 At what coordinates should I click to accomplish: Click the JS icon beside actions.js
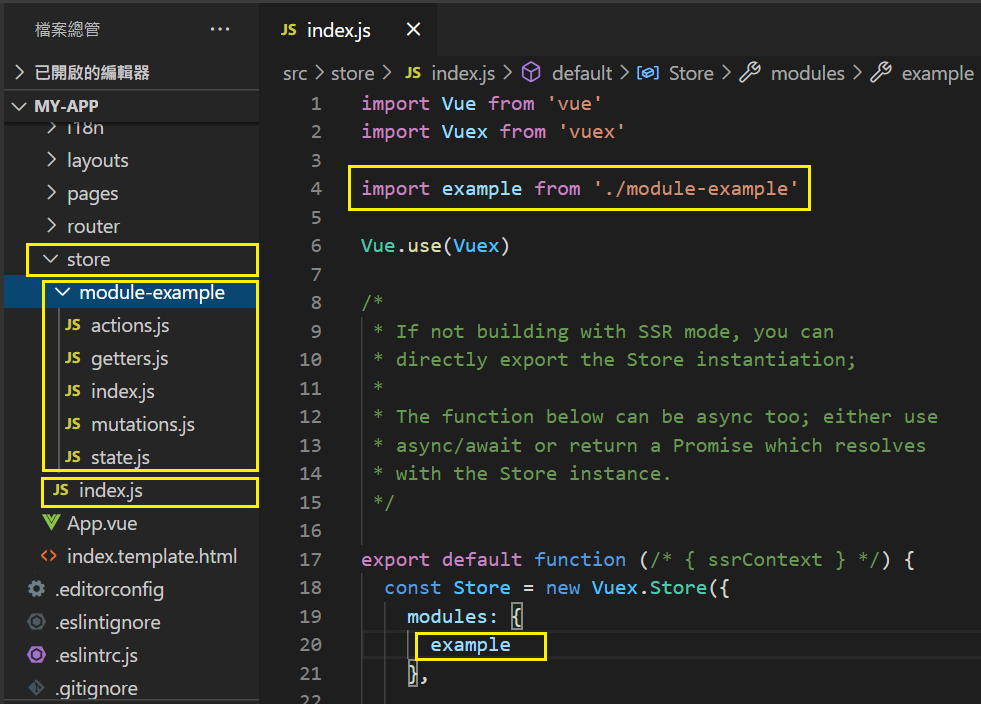pyautogui.click(x=73, y=325)
